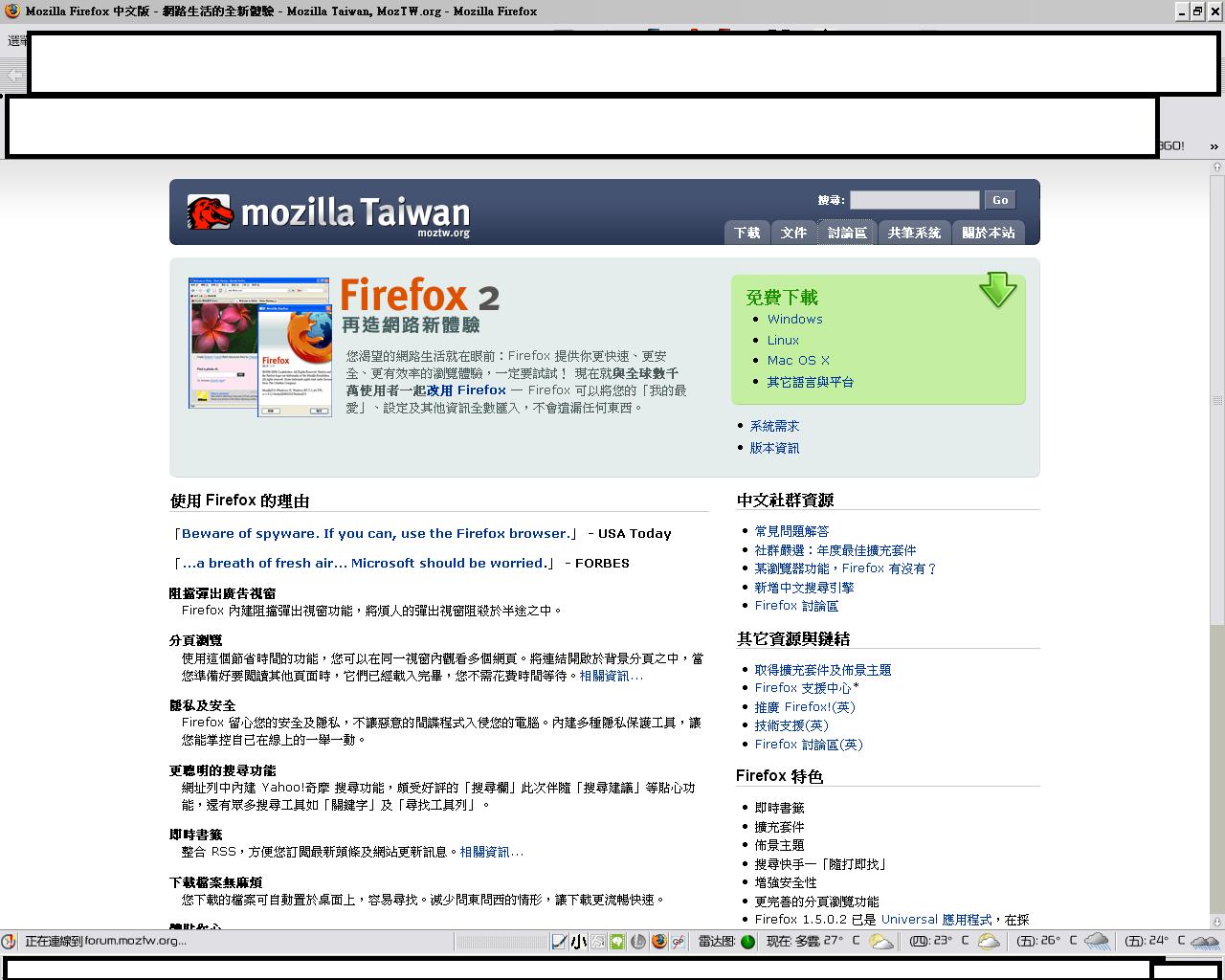Click 增強安全性 in the Firefox 特色 list

(786, 882)
